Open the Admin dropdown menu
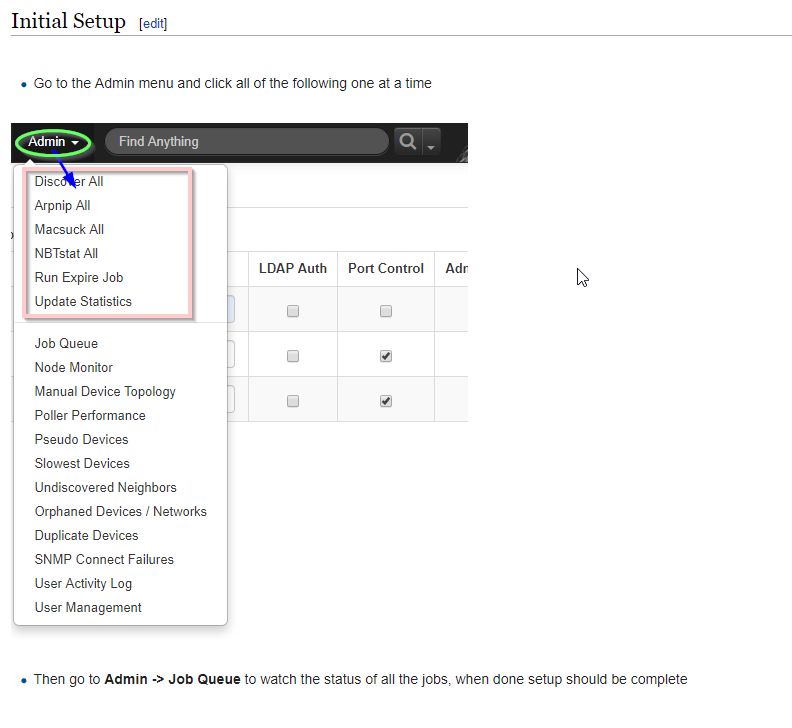 click(x=53, y=142)
